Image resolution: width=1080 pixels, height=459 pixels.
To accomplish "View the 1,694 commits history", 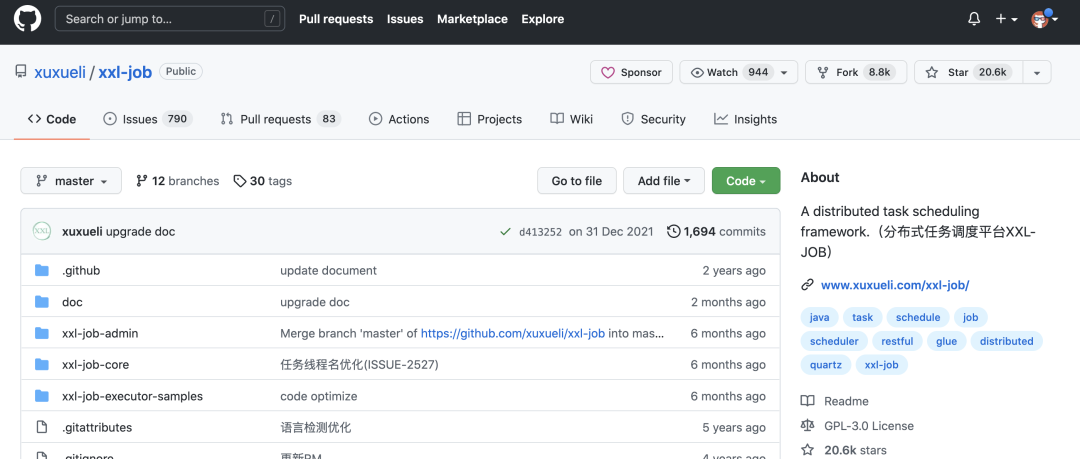I will point(716,232).
